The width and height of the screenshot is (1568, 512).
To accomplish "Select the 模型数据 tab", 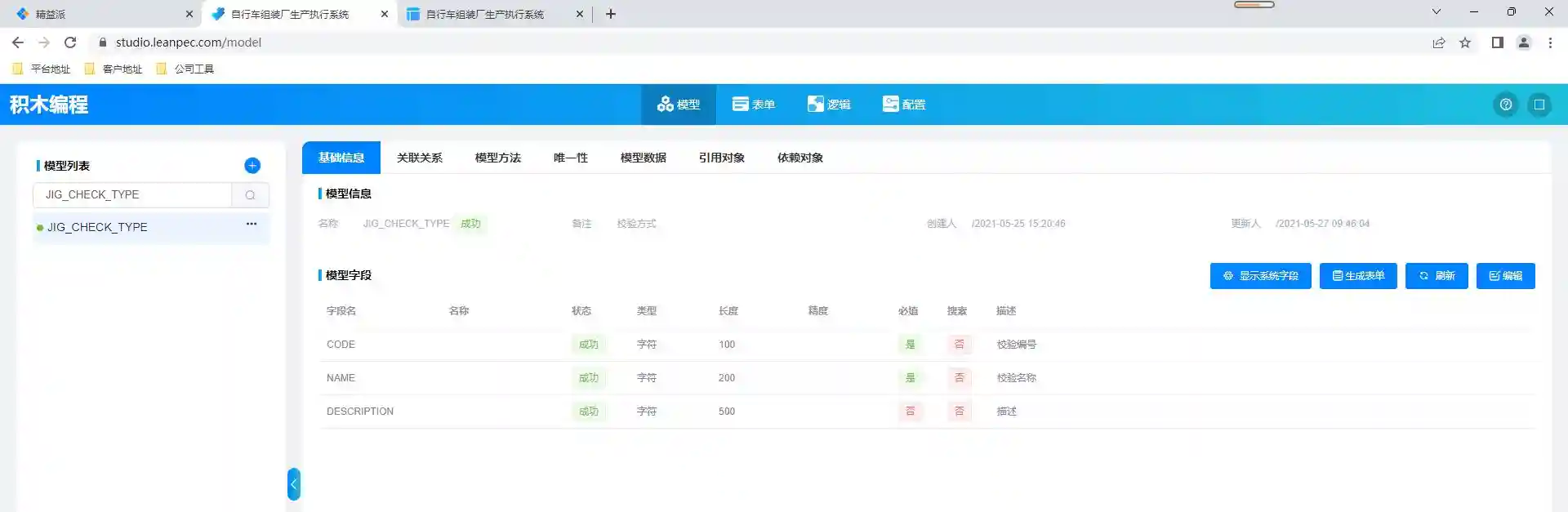I will coord(644,158).
